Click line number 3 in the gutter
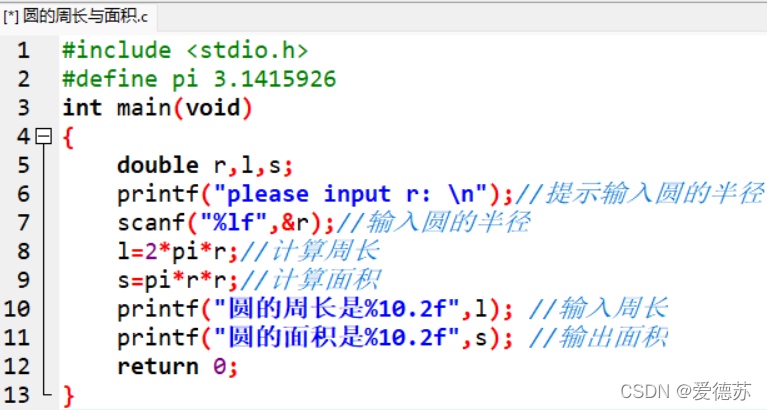The image size is (767, 410). click(23, 108)
